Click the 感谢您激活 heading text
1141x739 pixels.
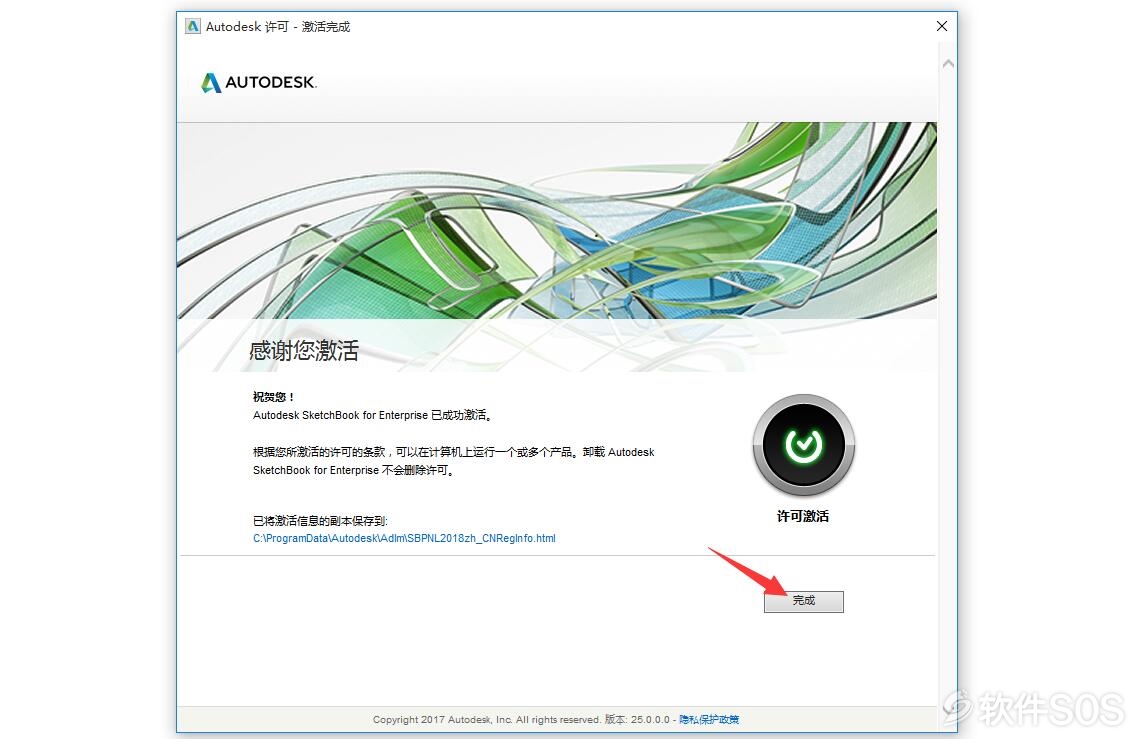304,351
